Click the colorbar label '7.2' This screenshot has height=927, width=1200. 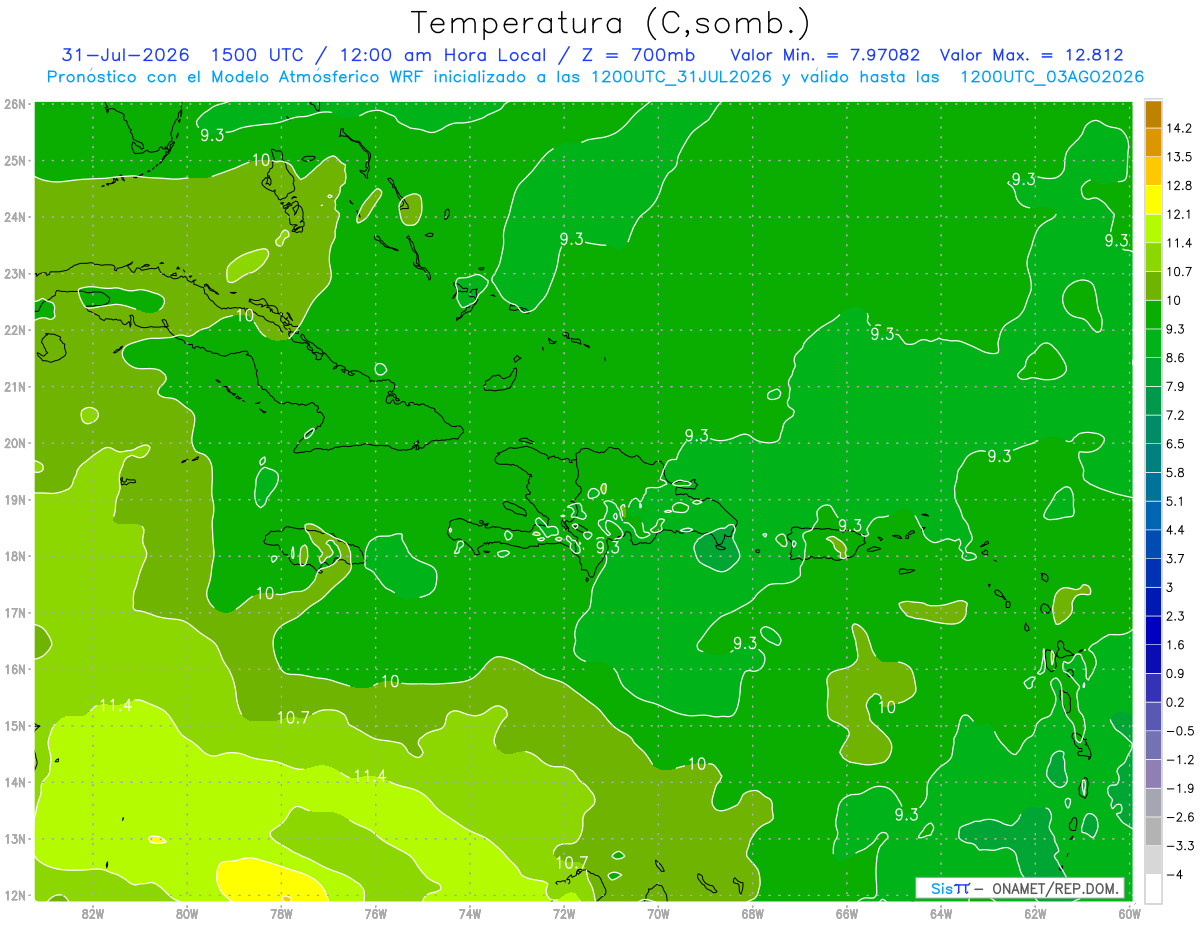pyautogui.click(x=1176, y=414)
